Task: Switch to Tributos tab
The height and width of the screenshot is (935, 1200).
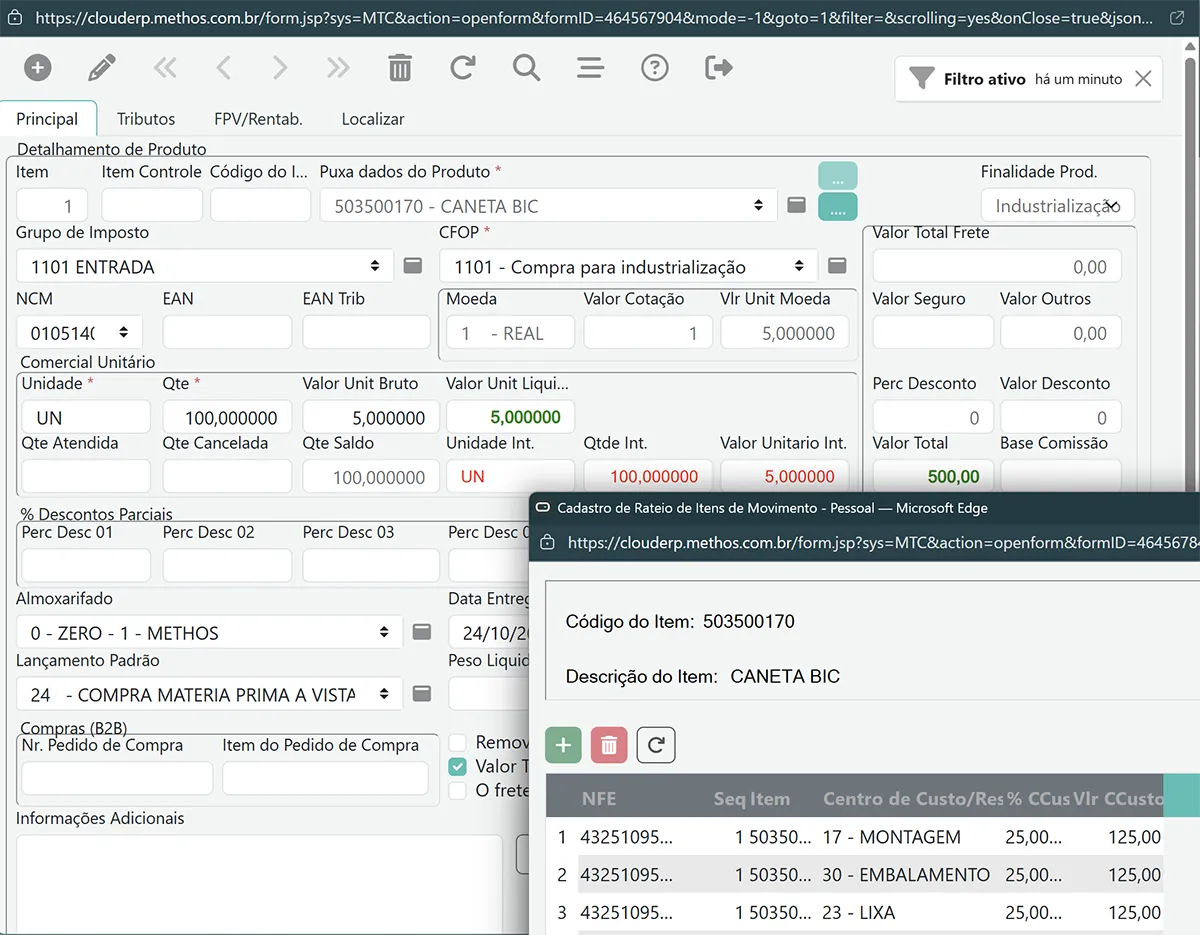Action: pyautogui.click(x=146, y=119)
